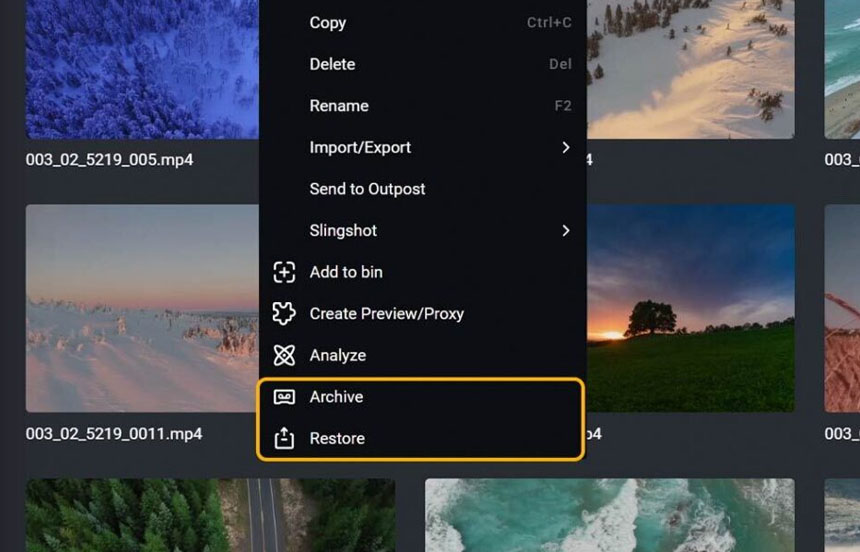Choose Copy from the context menu
Viewport: 860px width, 552px height.
(328, 23)
